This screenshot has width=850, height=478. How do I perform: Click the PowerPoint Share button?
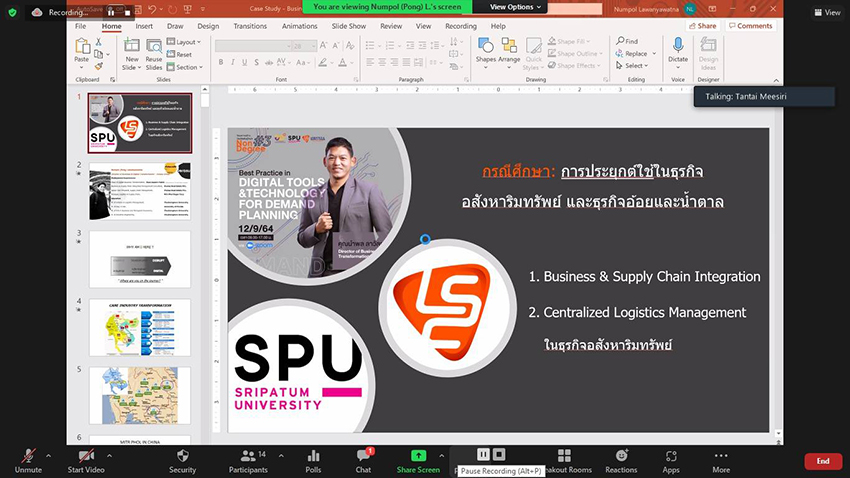pyautogui.click(x=703, y=26)
